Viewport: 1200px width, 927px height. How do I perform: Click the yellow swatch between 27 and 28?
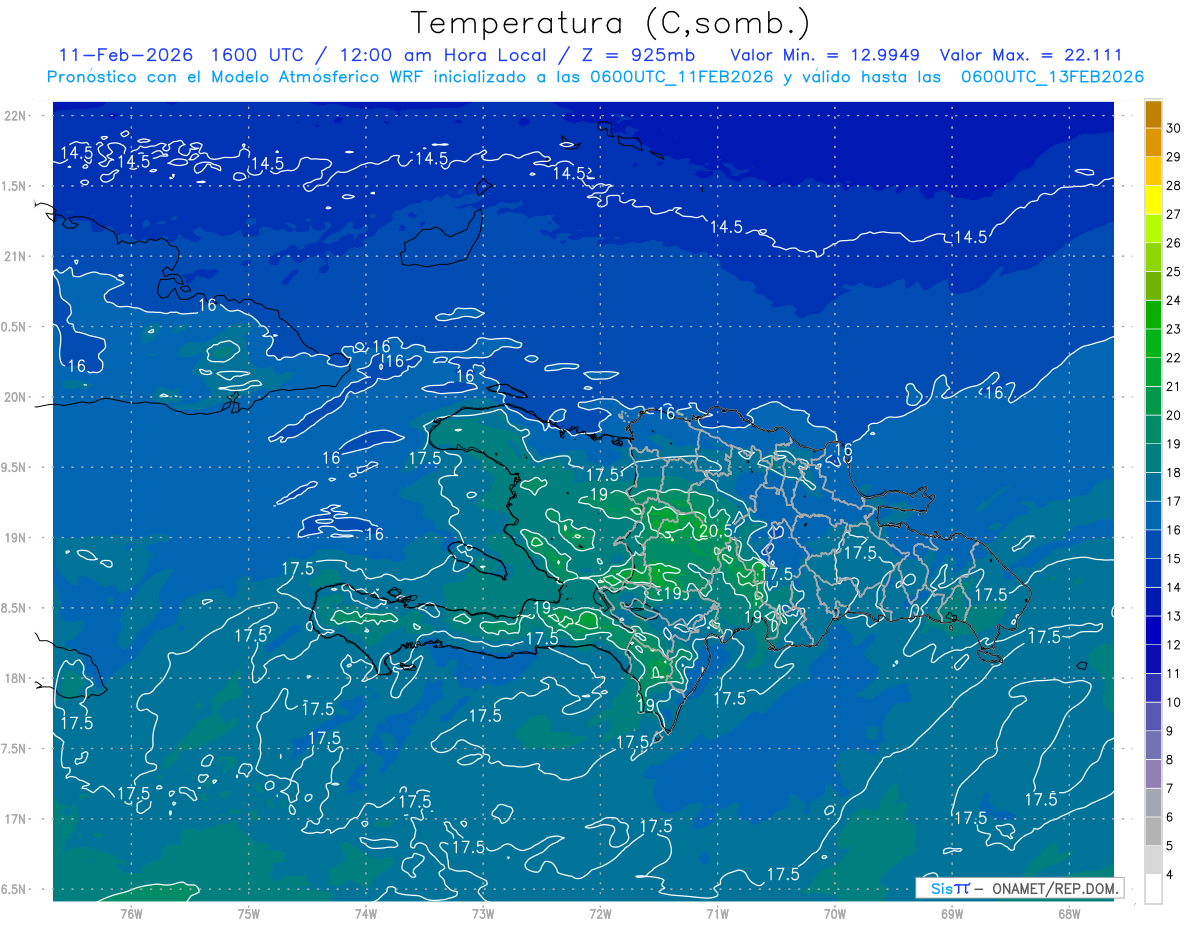pos(1153,200)
